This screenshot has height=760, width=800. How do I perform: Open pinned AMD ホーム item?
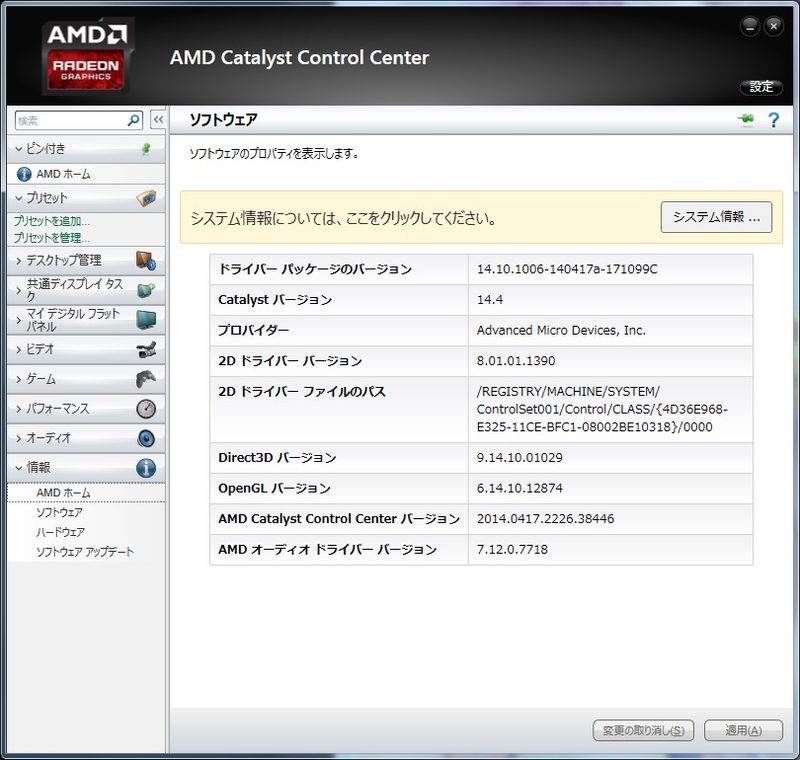click(x=86, y=174)
